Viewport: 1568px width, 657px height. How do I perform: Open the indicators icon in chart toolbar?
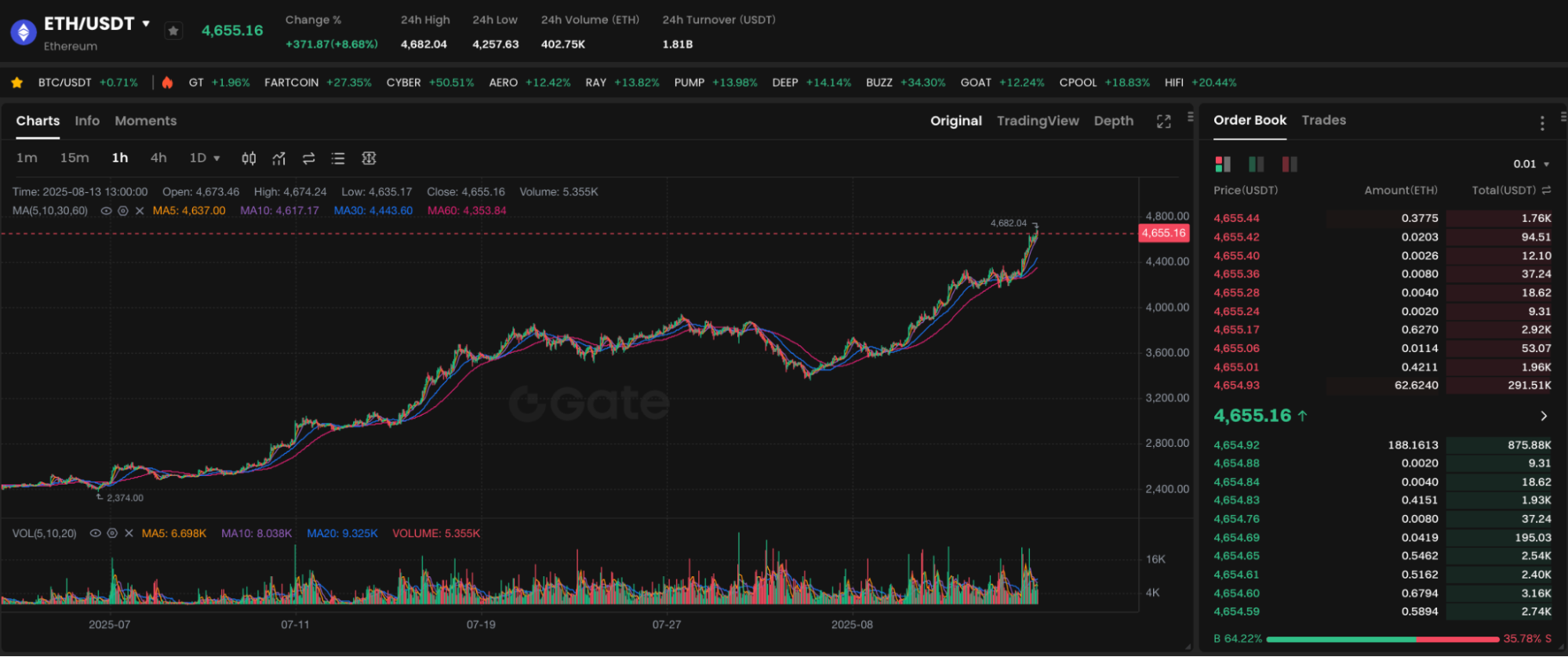(x=278, y=158)
